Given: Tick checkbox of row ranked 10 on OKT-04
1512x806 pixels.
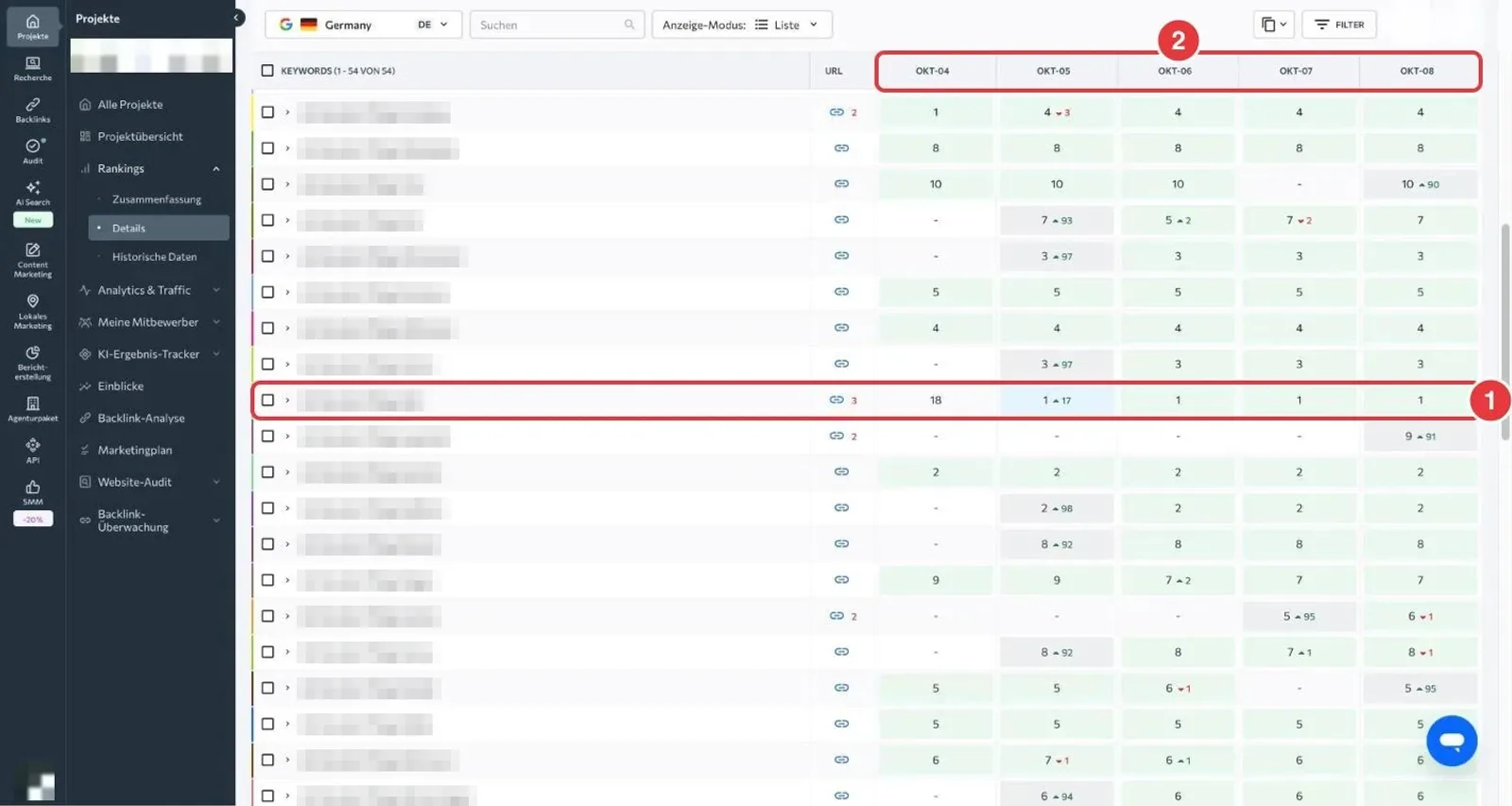Looking at the screenshot, I should coord(267,184).
